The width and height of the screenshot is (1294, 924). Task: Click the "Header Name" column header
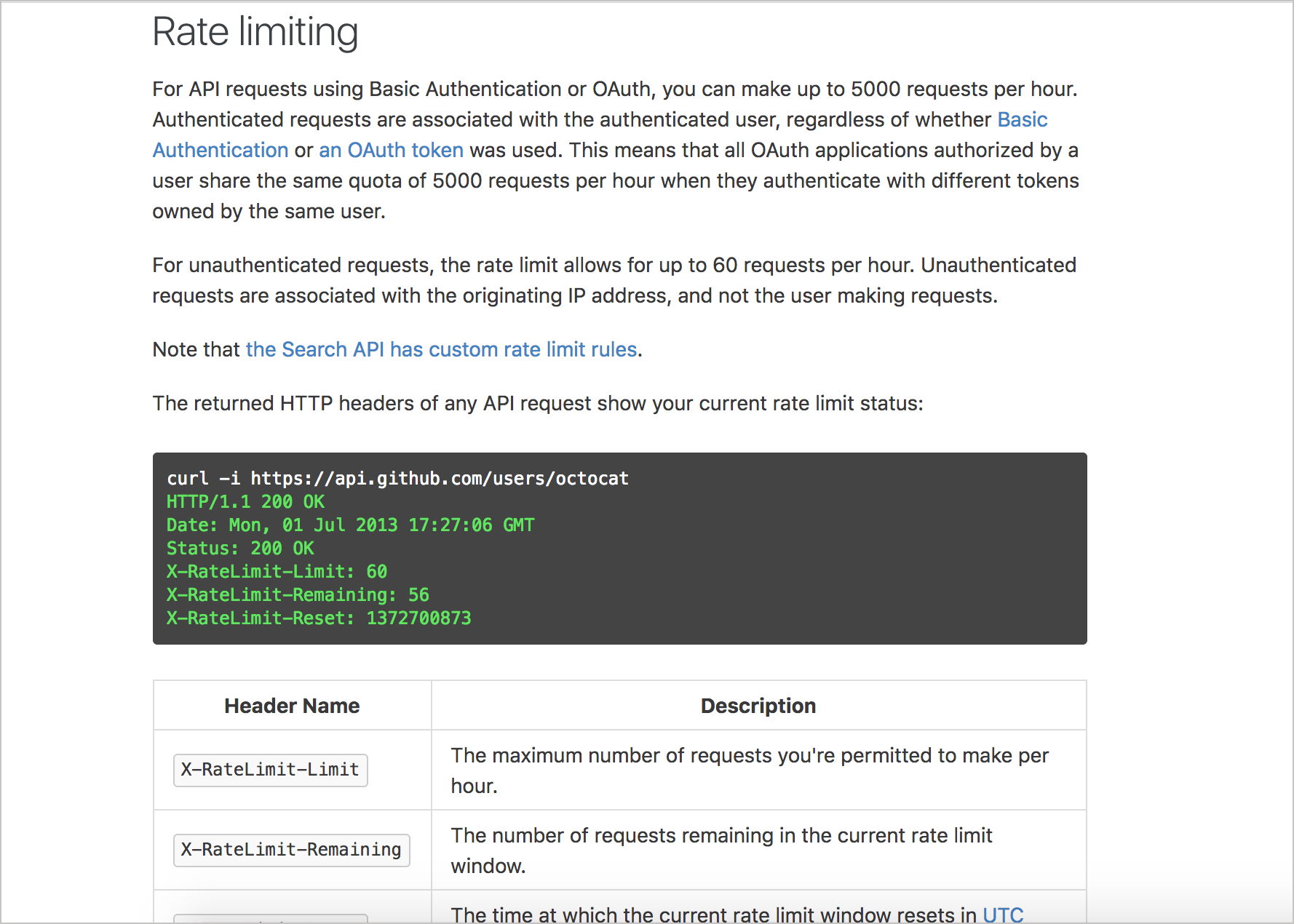(292, 706)
